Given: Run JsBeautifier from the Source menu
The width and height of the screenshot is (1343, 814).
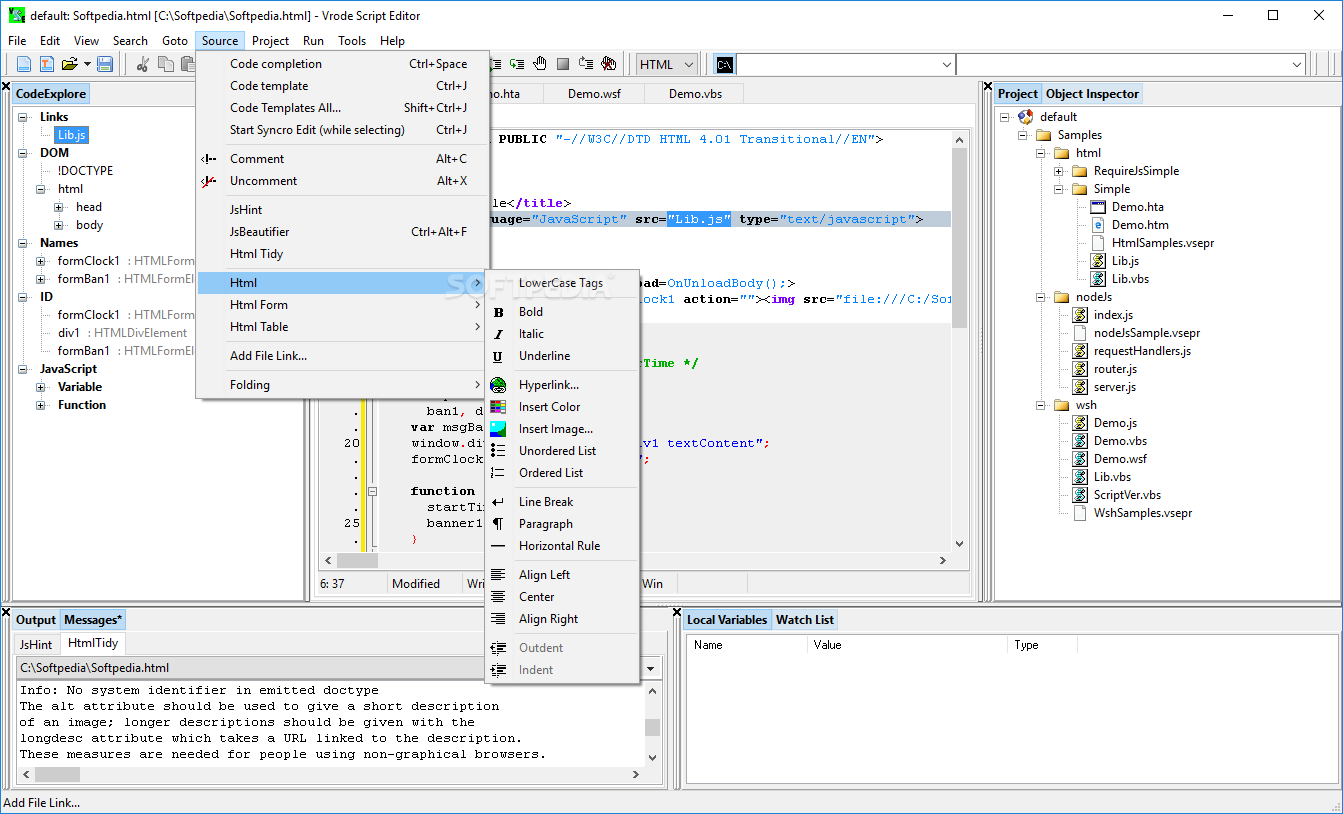Looking at the screenshot, I should coord(343,232).
